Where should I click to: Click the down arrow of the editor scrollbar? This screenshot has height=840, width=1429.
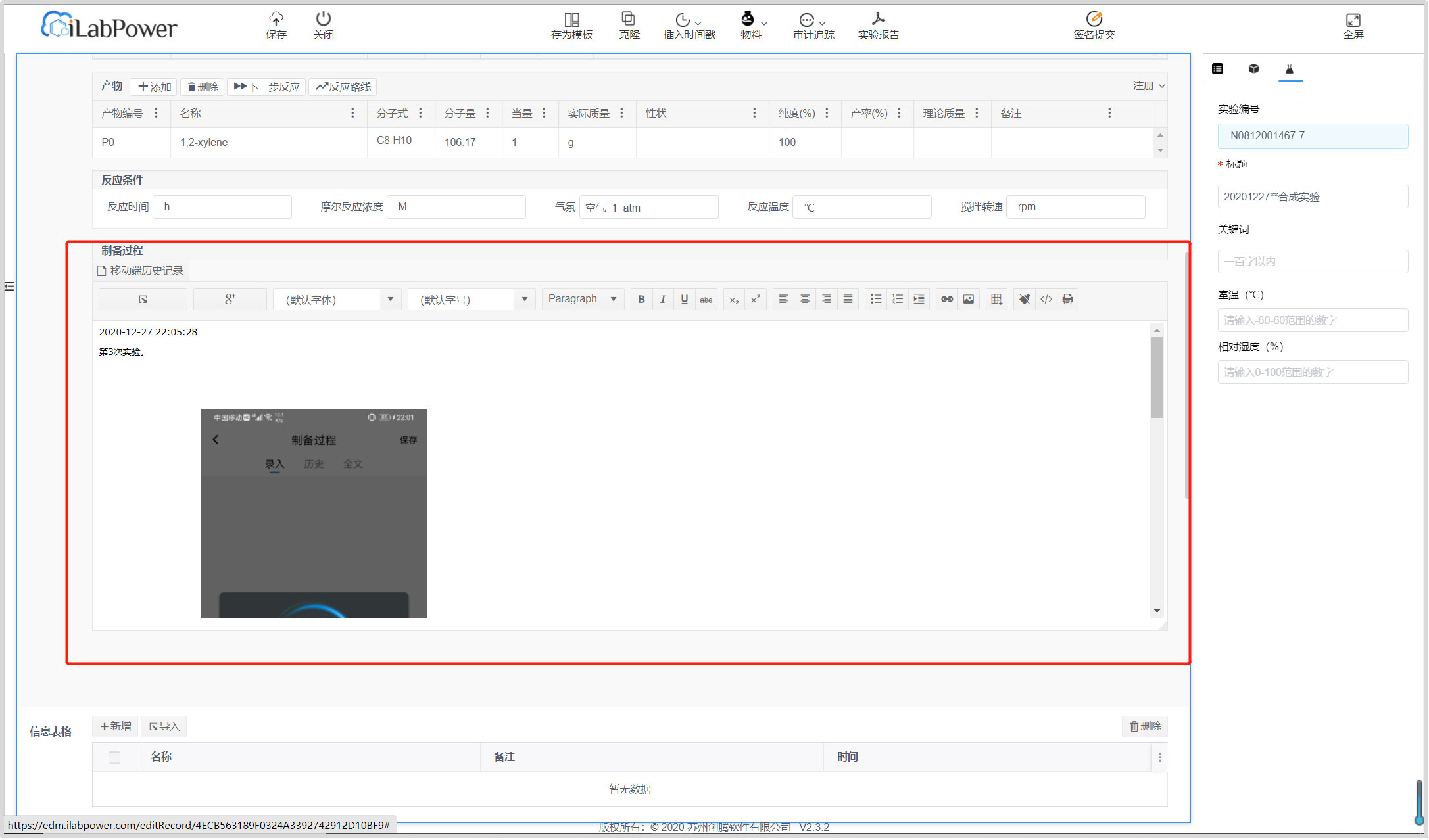(x=1157, y=611)
